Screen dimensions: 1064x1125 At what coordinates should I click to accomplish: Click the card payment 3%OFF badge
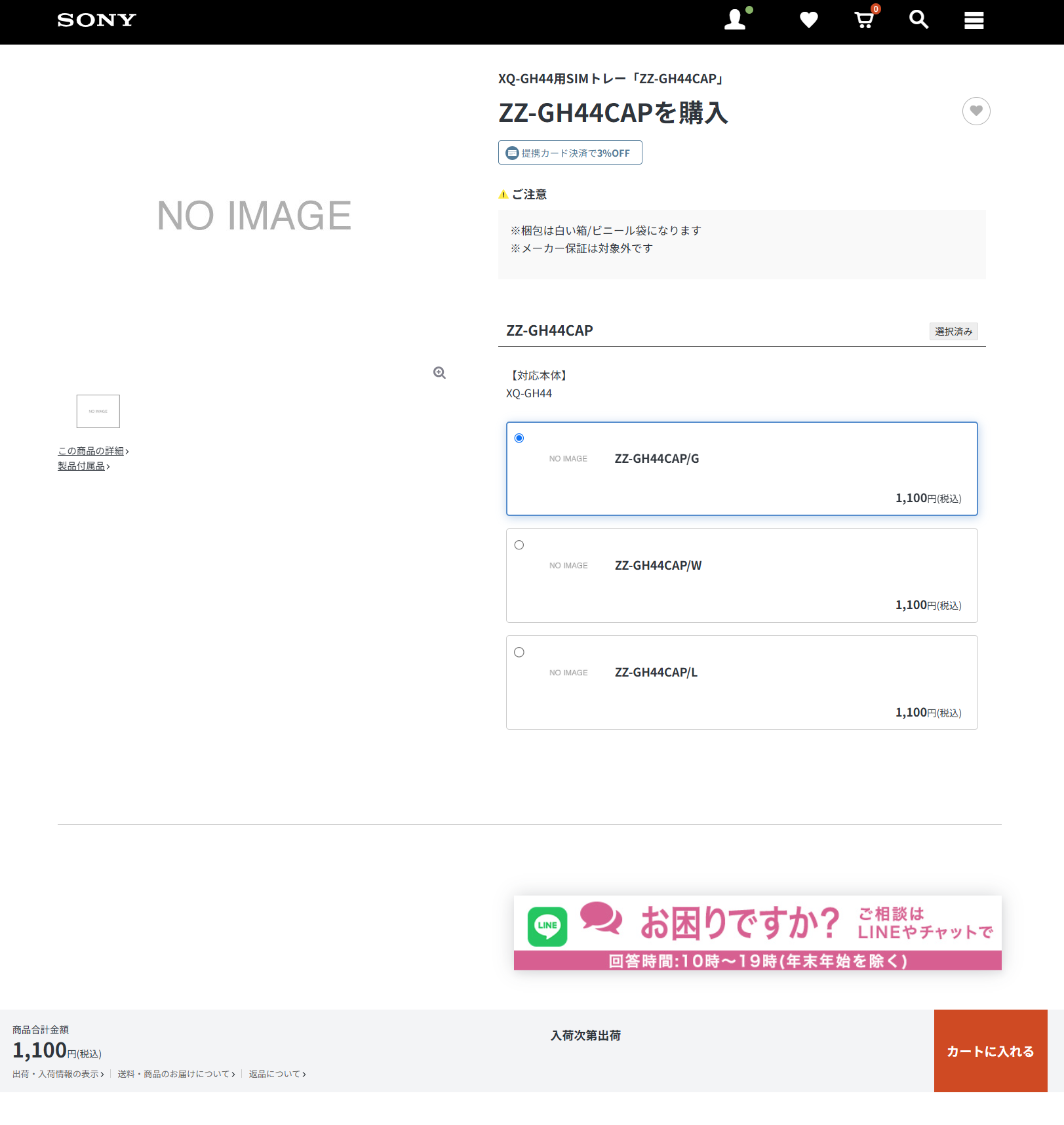pos(570,153)
